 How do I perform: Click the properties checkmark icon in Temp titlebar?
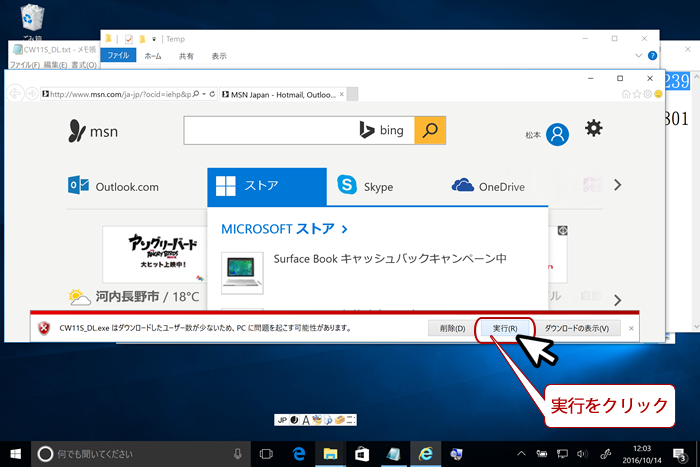129,39
